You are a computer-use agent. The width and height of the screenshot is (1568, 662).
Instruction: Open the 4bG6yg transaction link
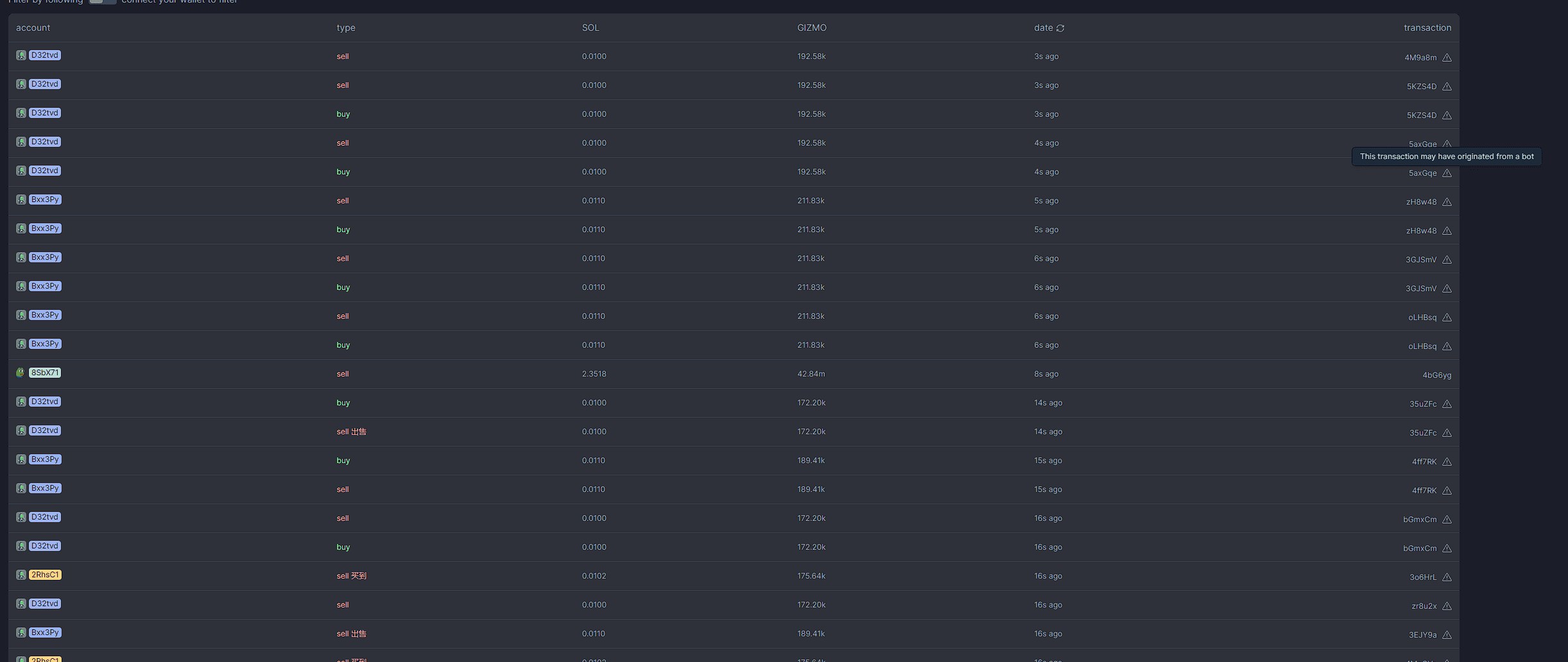pos(1436,375)
